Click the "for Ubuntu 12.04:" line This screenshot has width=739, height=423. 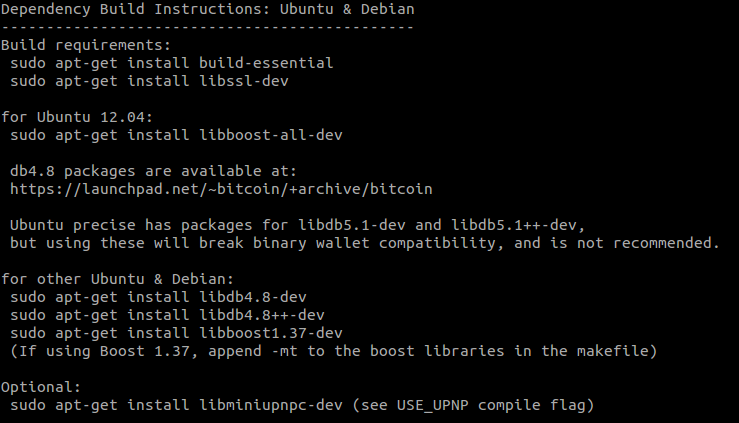[x=76, y=117]
